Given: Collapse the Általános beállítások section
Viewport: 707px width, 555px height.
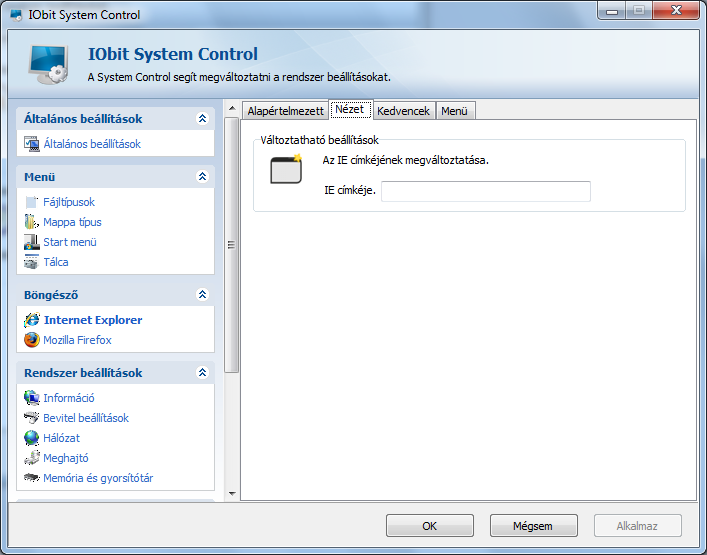Looking at the screenshot, I should (202, 119).
